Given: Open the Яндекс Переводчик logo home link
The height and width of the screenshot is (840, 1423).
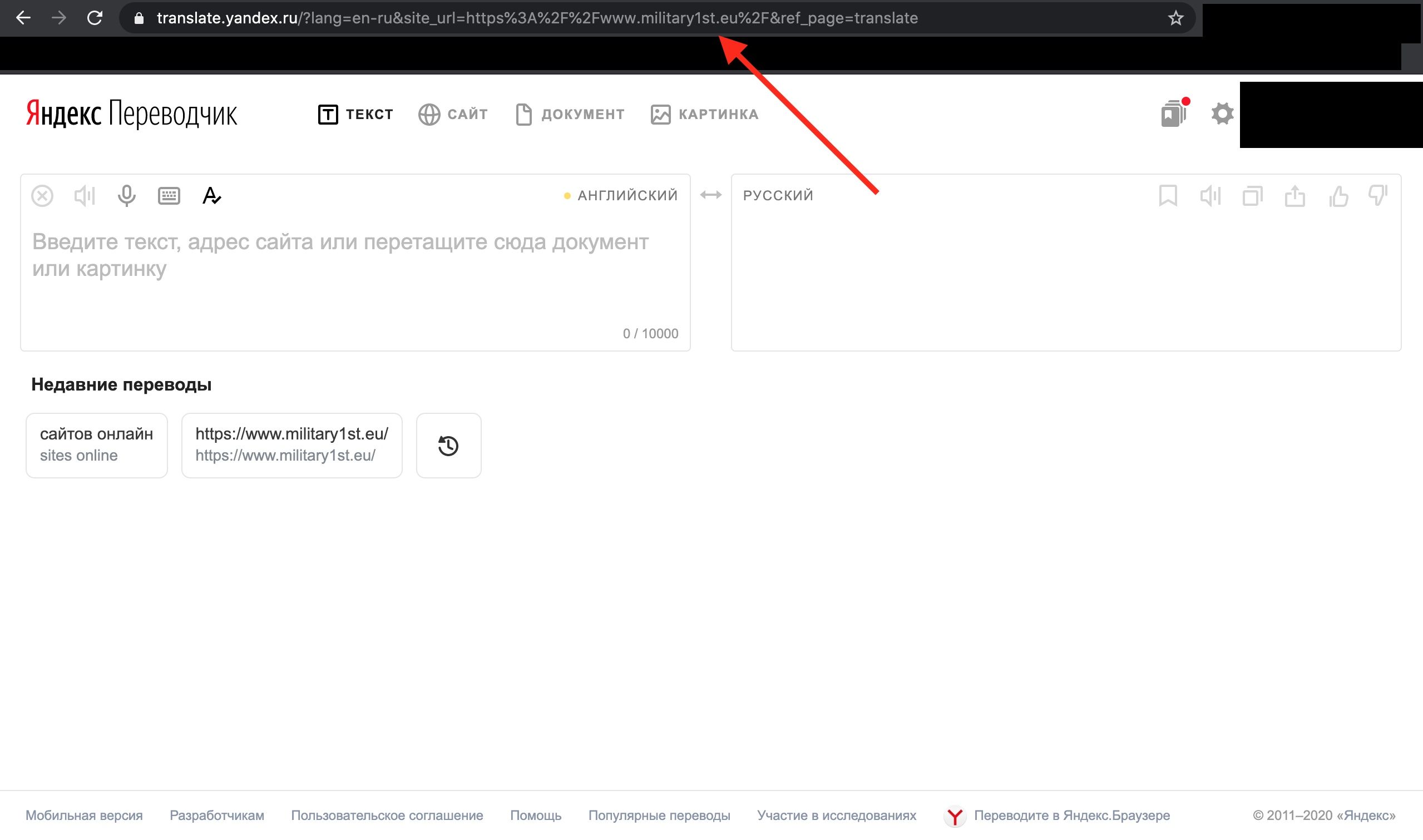Looking at the screenshot, I should click(131, 114).
